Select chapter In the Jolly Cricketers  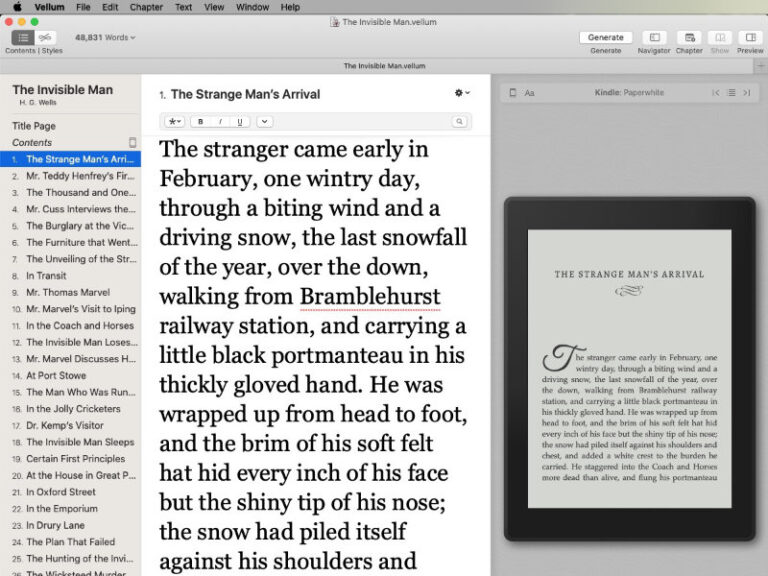71,409
